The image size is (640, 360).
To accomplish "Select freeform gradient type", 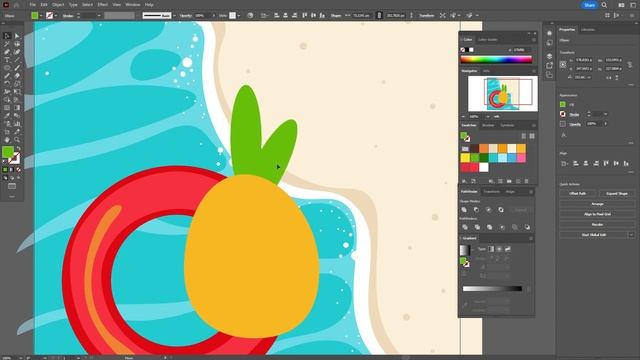I will 508,249.
